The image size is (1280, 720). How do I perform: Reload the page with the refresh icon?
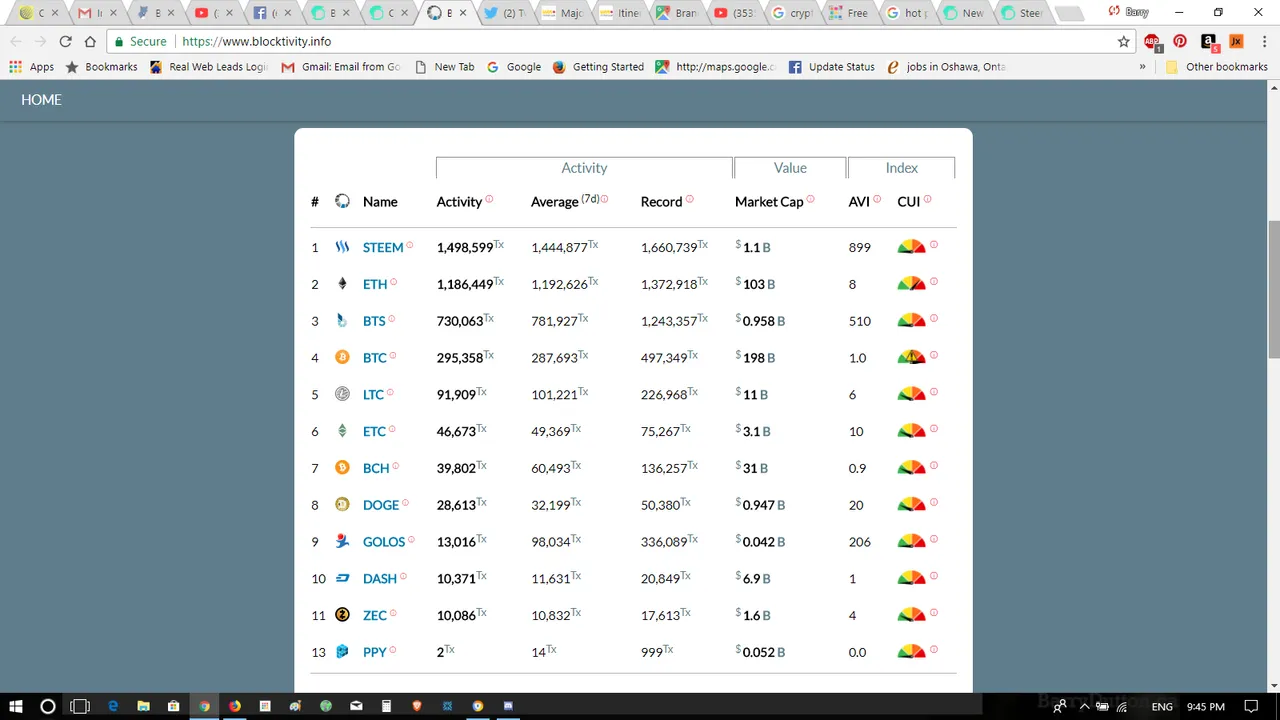click(x=65, y=41)
